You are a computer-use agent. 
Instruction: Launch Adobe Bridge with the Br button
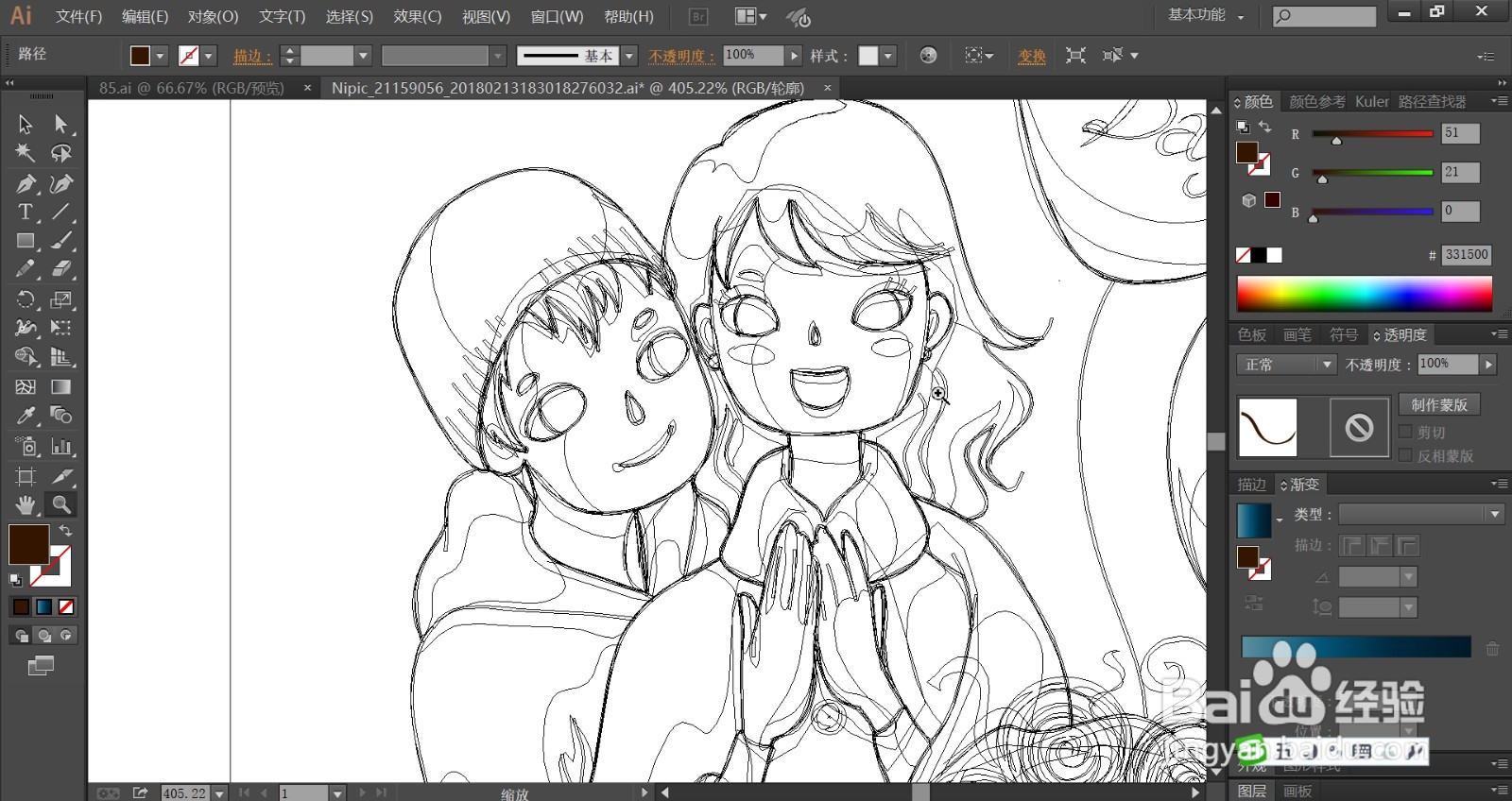(698, 17)
